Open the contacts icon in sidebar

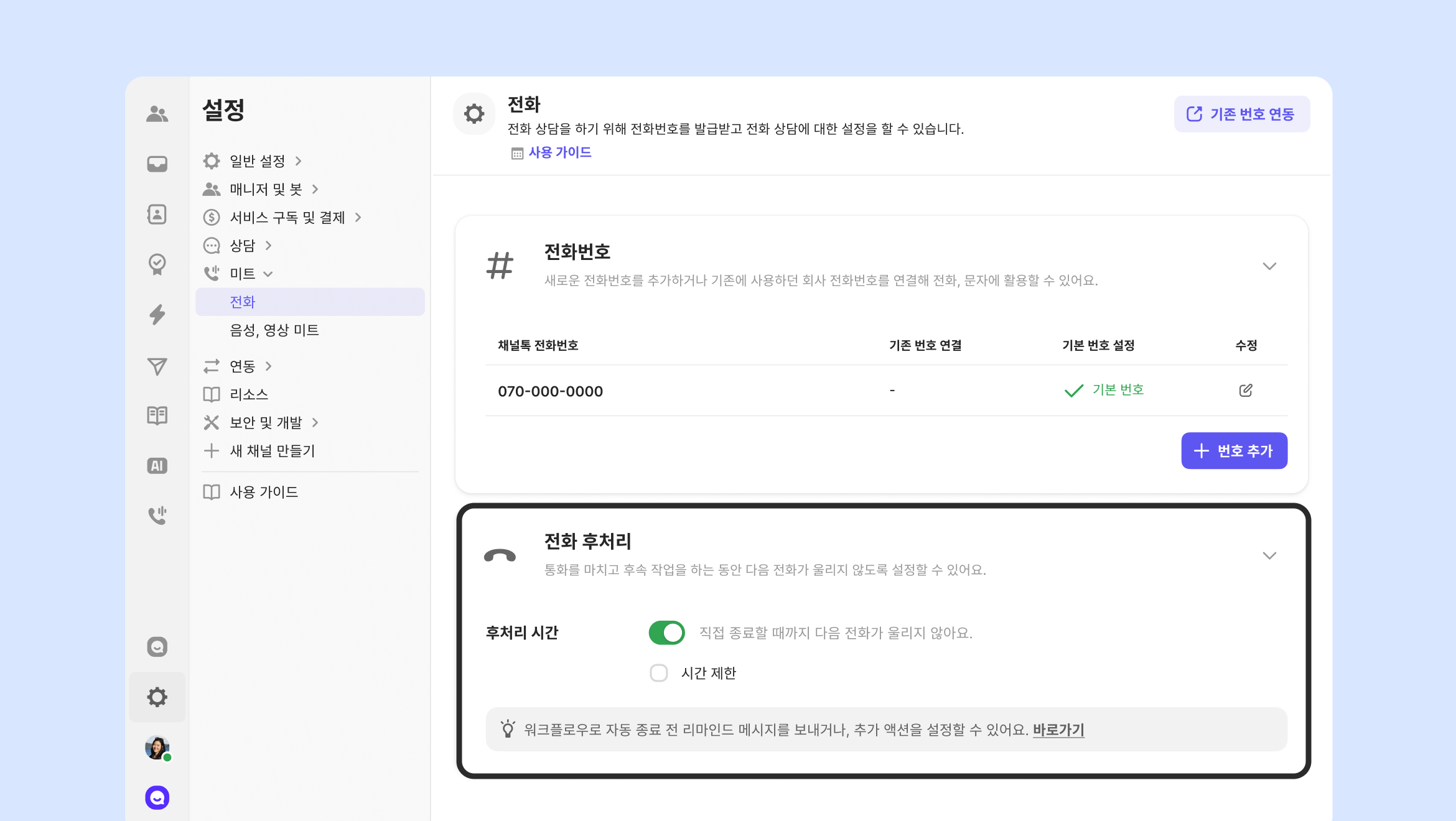pyautogui.click(x=157, y=214)
